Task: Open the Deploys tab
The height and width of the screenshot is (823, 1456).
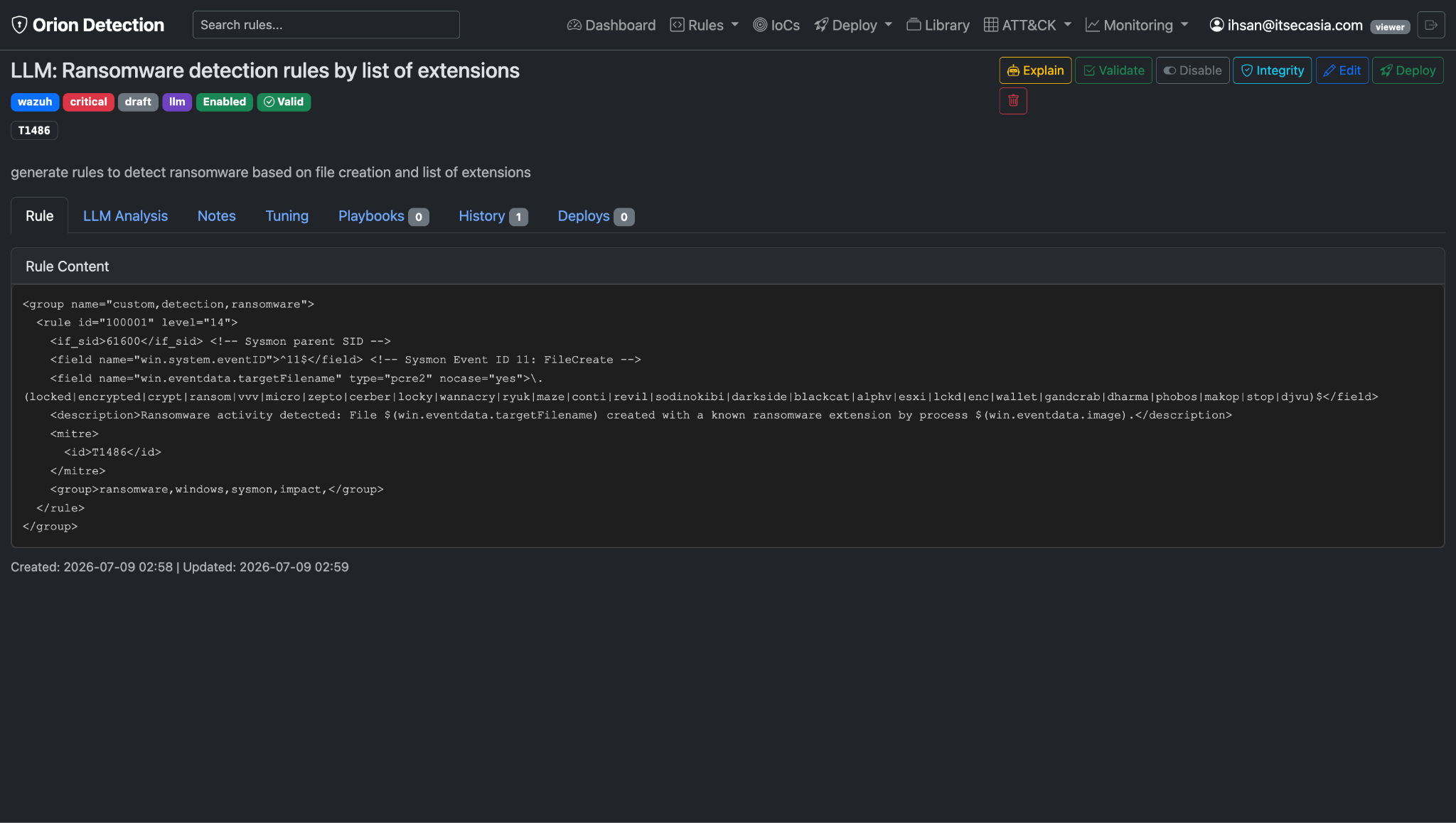Action: [595, 216]
